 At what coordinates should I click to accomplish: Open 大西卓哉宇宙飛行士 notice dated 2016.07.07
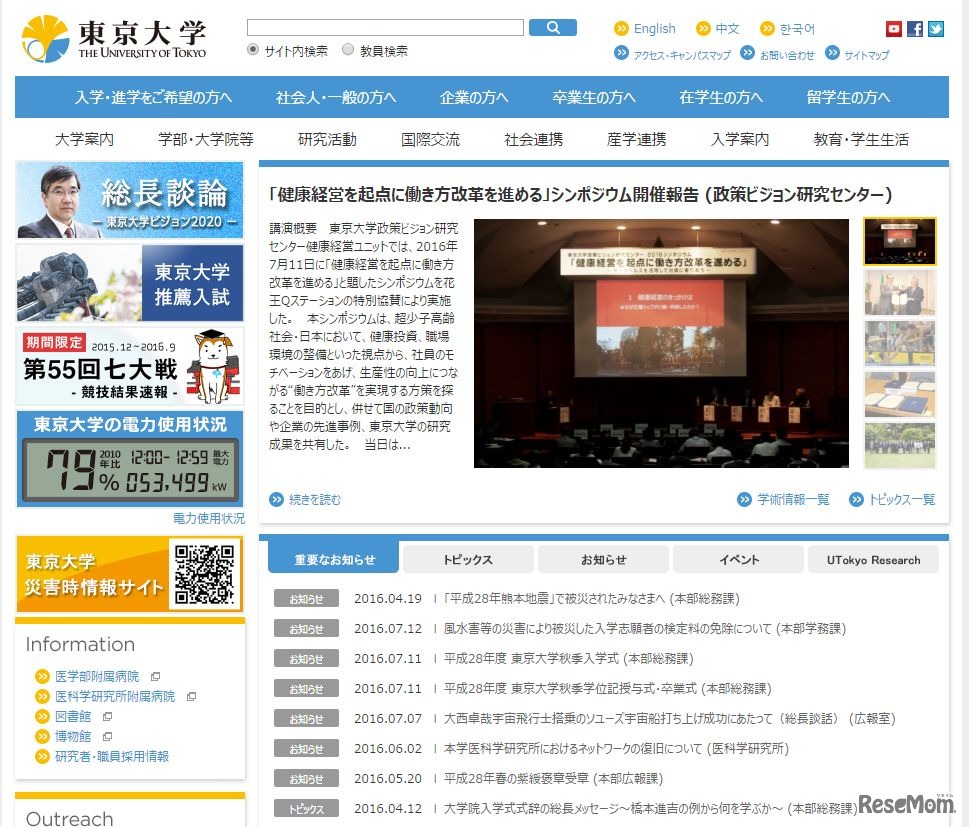click(x=669, y=719)
